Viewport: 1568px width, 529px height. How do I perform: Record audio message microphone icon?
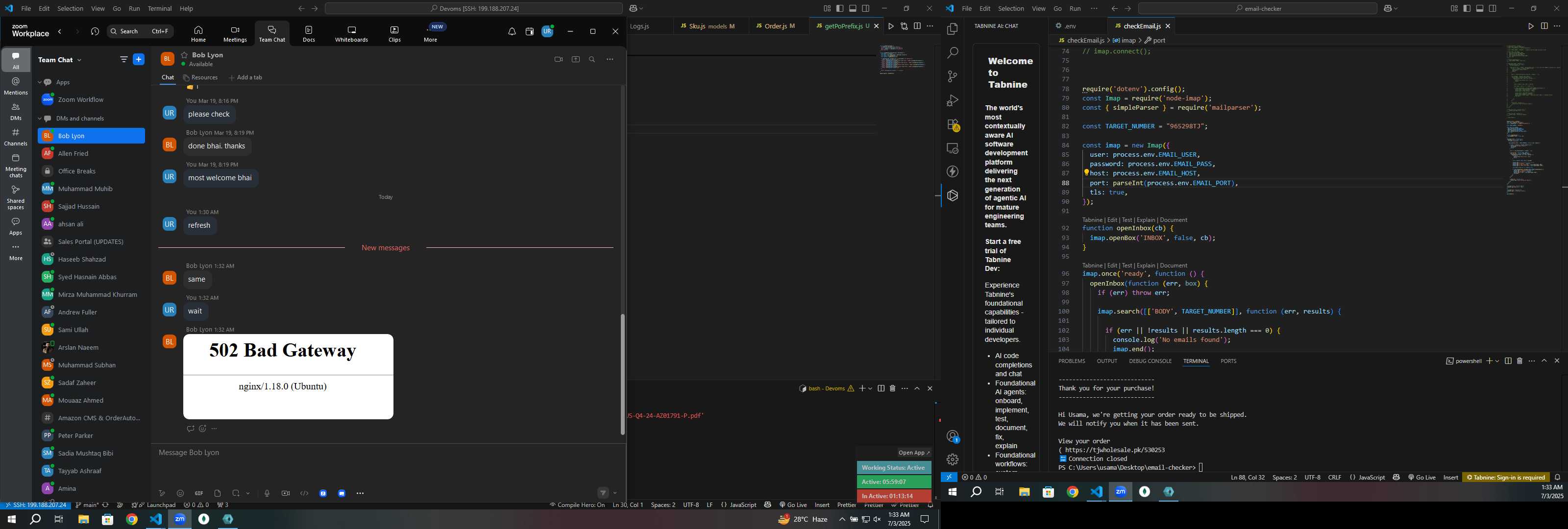point(267,494)
